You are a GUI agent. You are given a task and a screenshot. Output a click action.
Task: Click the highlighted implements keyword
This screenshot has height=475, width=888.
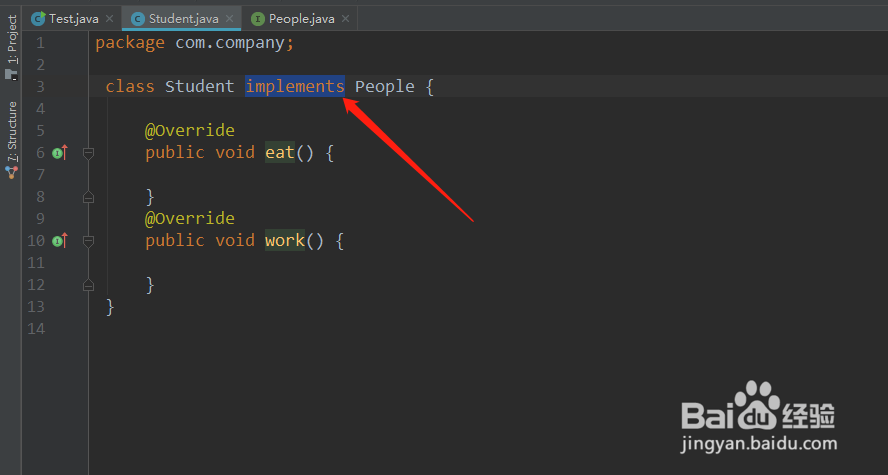pos(294,86)
